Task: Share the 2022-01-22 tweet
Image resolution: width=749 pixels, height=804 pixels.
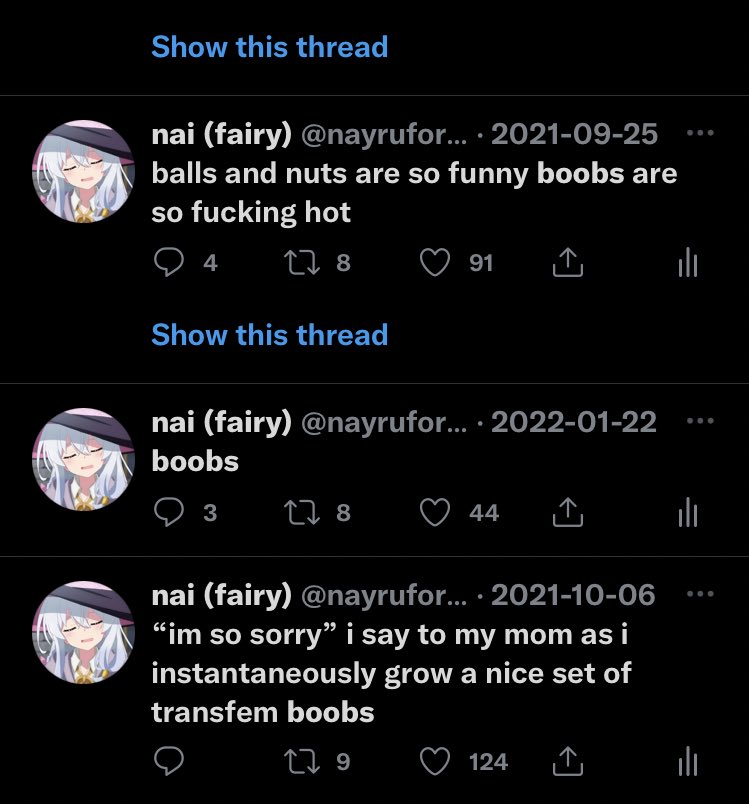Action: pyautogui.click(x=568, y=512)
